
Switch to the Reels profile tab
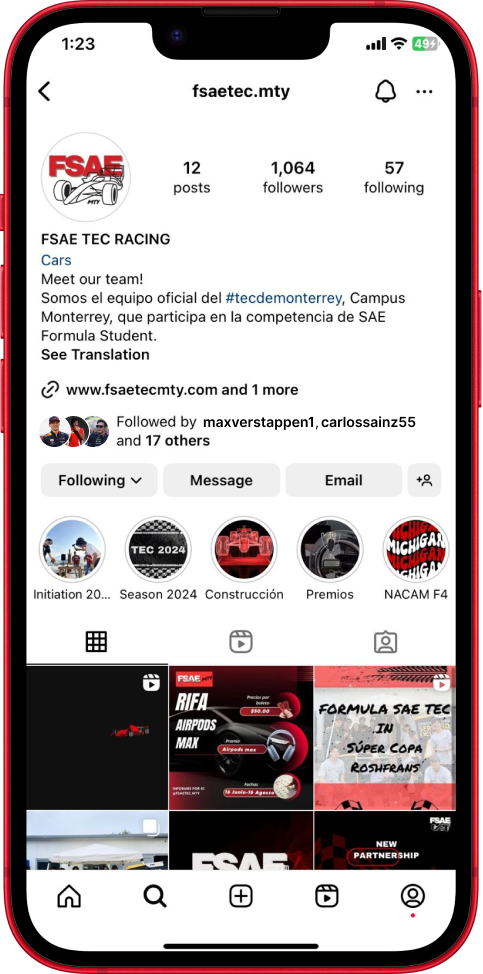click(x=241, y=642)
